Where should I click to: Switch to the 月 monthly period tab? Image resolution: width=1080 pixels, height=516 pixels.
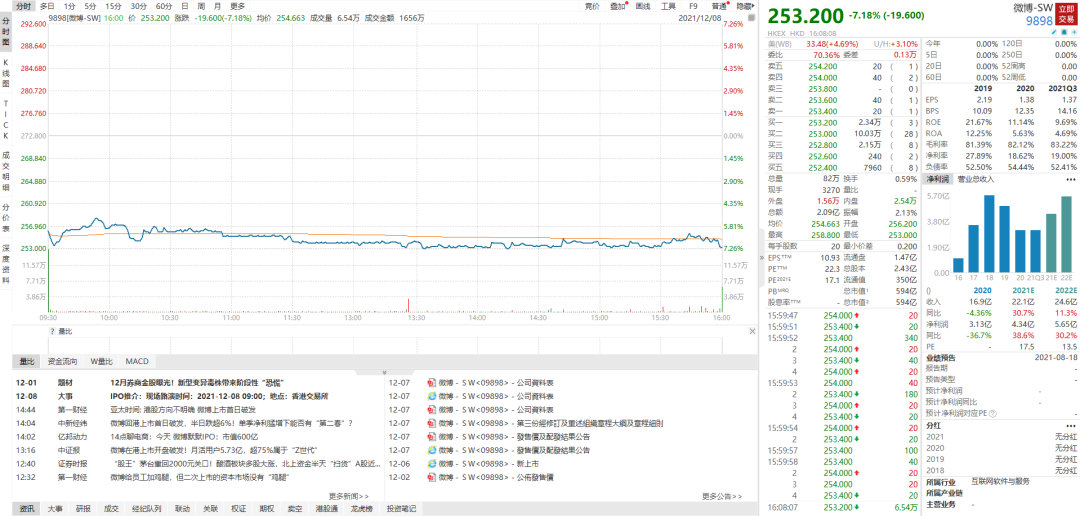[x=217, y=6]
